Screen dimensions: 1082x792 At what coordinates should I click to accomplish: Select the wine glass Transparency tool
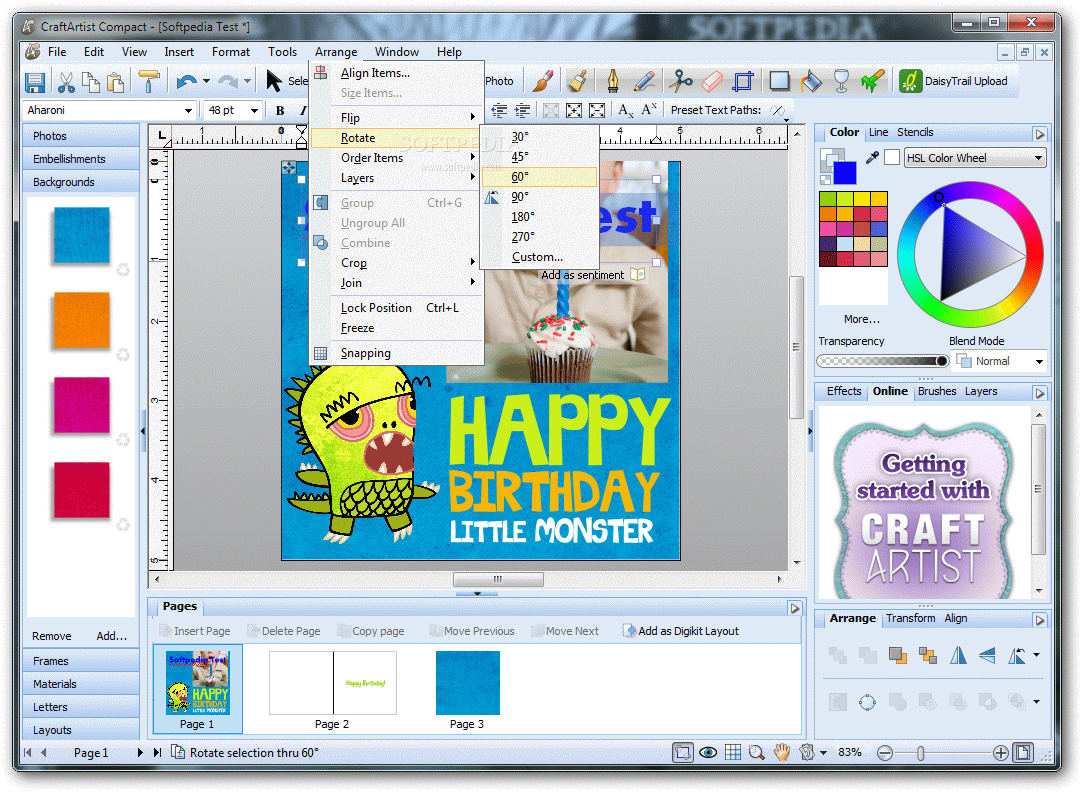[841, 81]
